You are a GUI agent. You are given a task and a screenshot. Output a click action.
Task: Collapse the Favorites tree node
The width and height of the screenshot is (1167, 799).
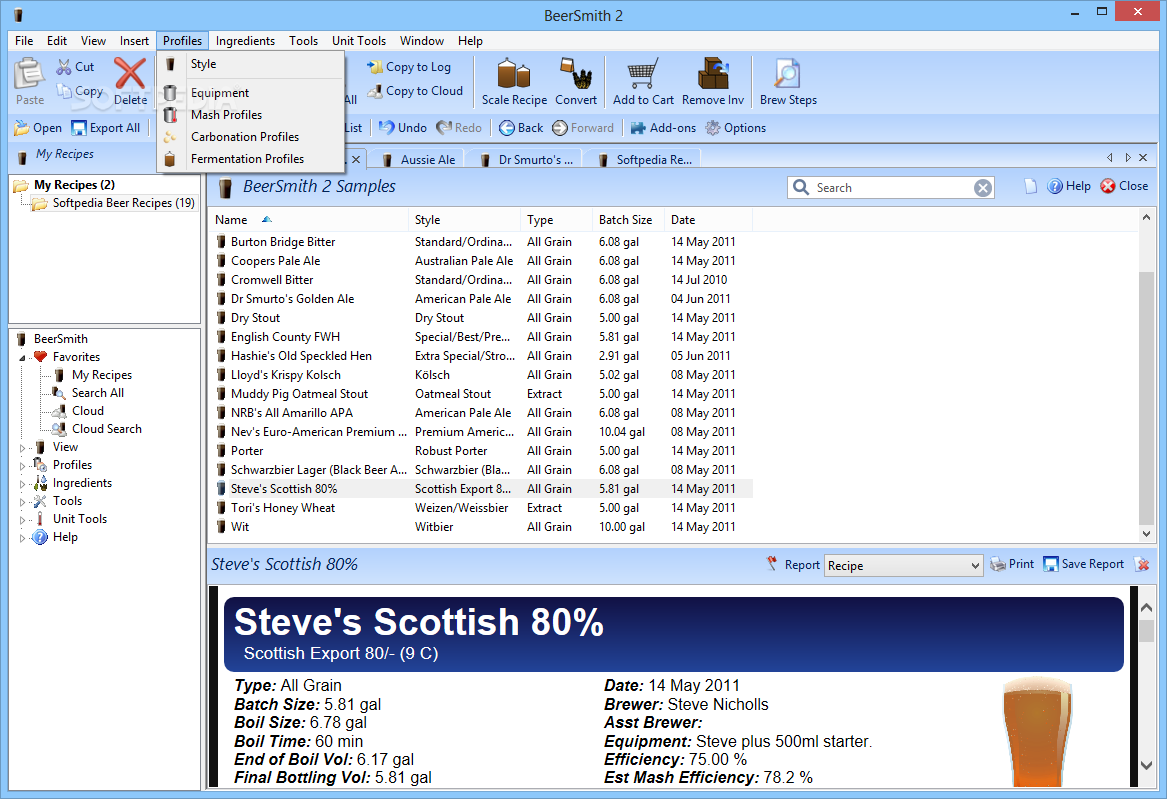[22, 358]
